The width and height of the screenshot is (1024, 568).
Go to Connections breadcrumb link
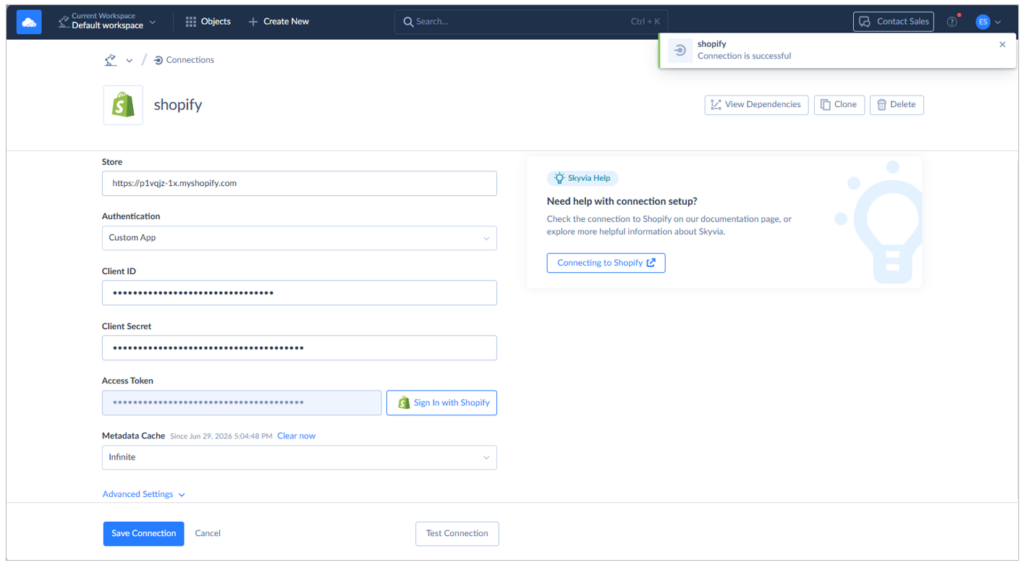coord(184,60)
